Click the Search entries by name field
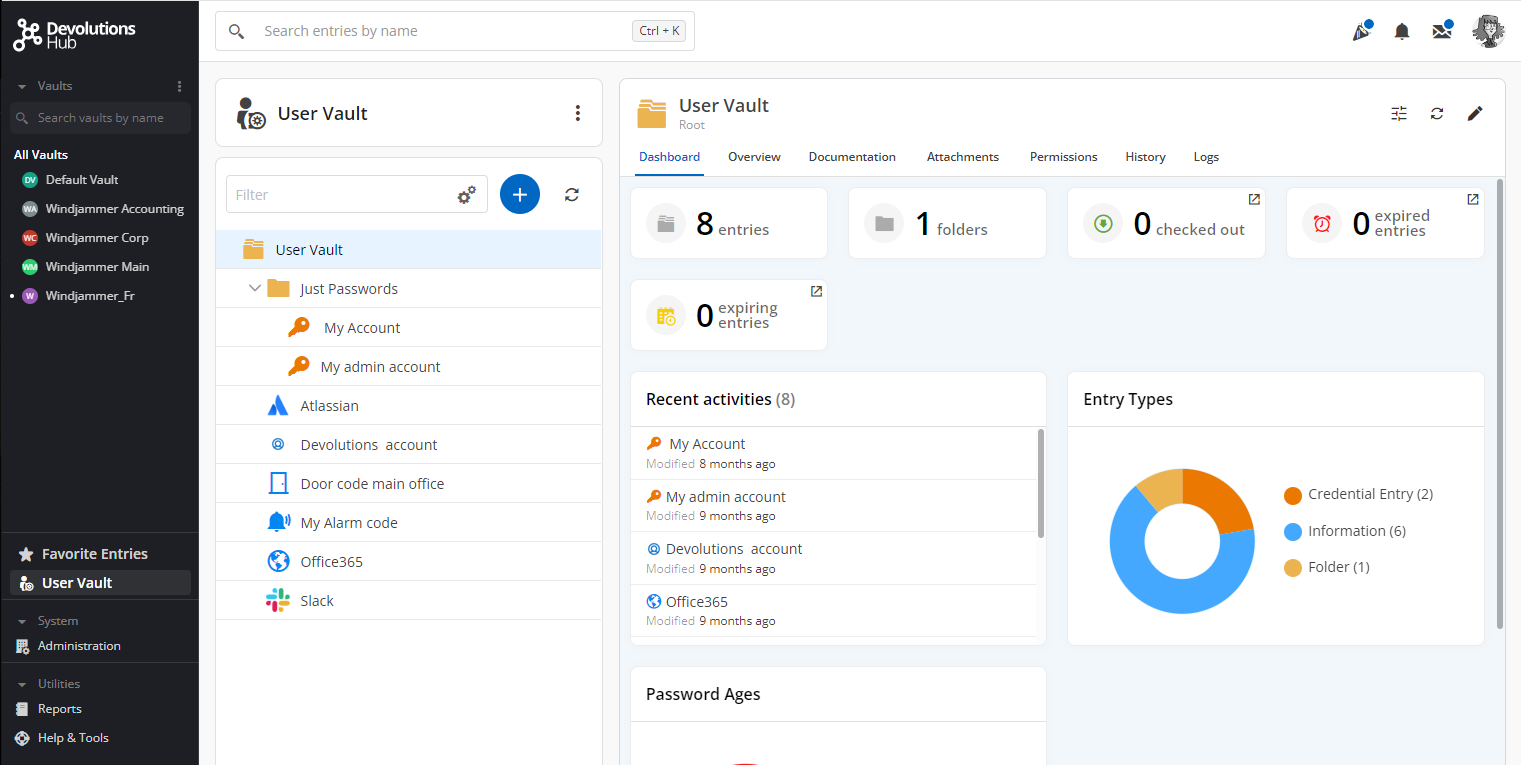The image size is (1521, 765). [455, 31]
